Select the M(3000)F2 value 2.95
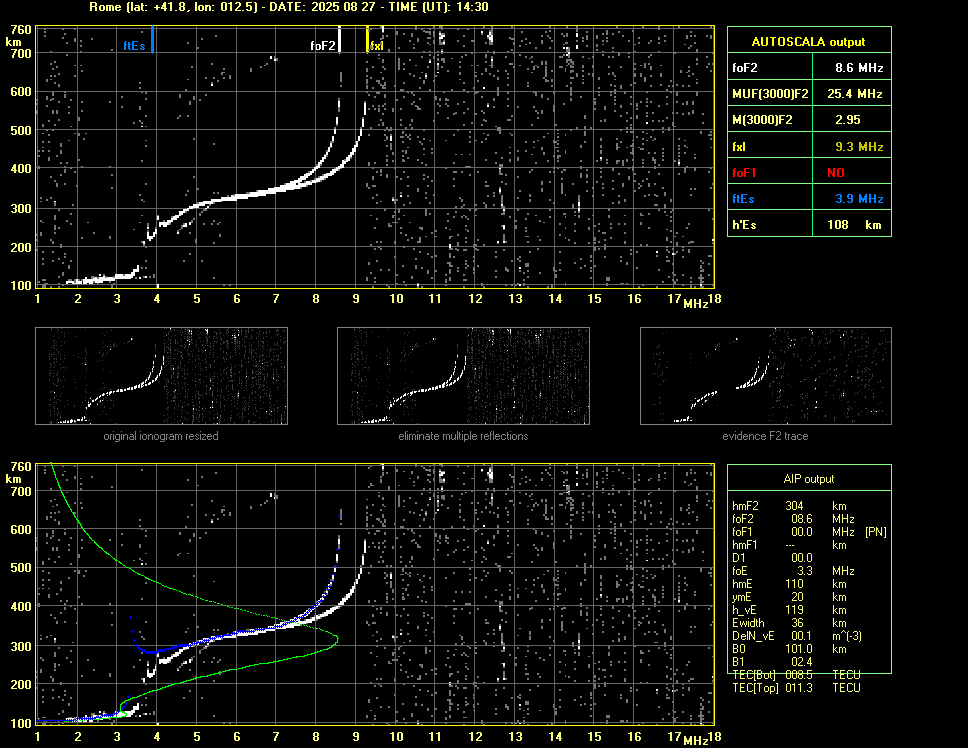Viewport: 968px width, 748px height. [847, 120]
